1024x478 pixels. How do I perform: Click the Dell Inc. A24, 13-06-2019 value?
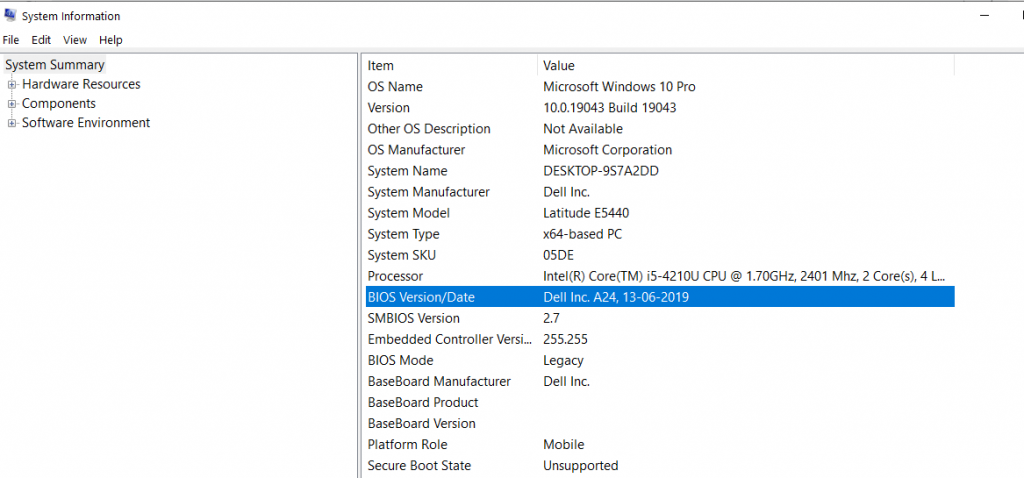(x=616, y=297)
